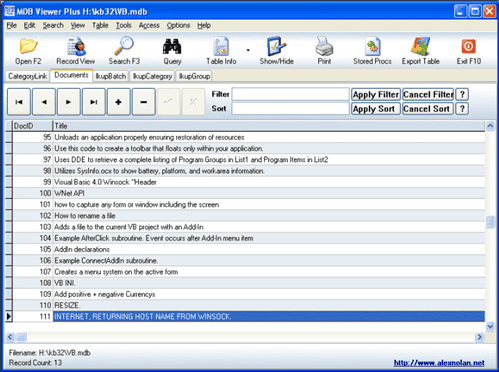Go to the first record navigator button
This screenshot has width=499, height=372.
click(19, 102)
